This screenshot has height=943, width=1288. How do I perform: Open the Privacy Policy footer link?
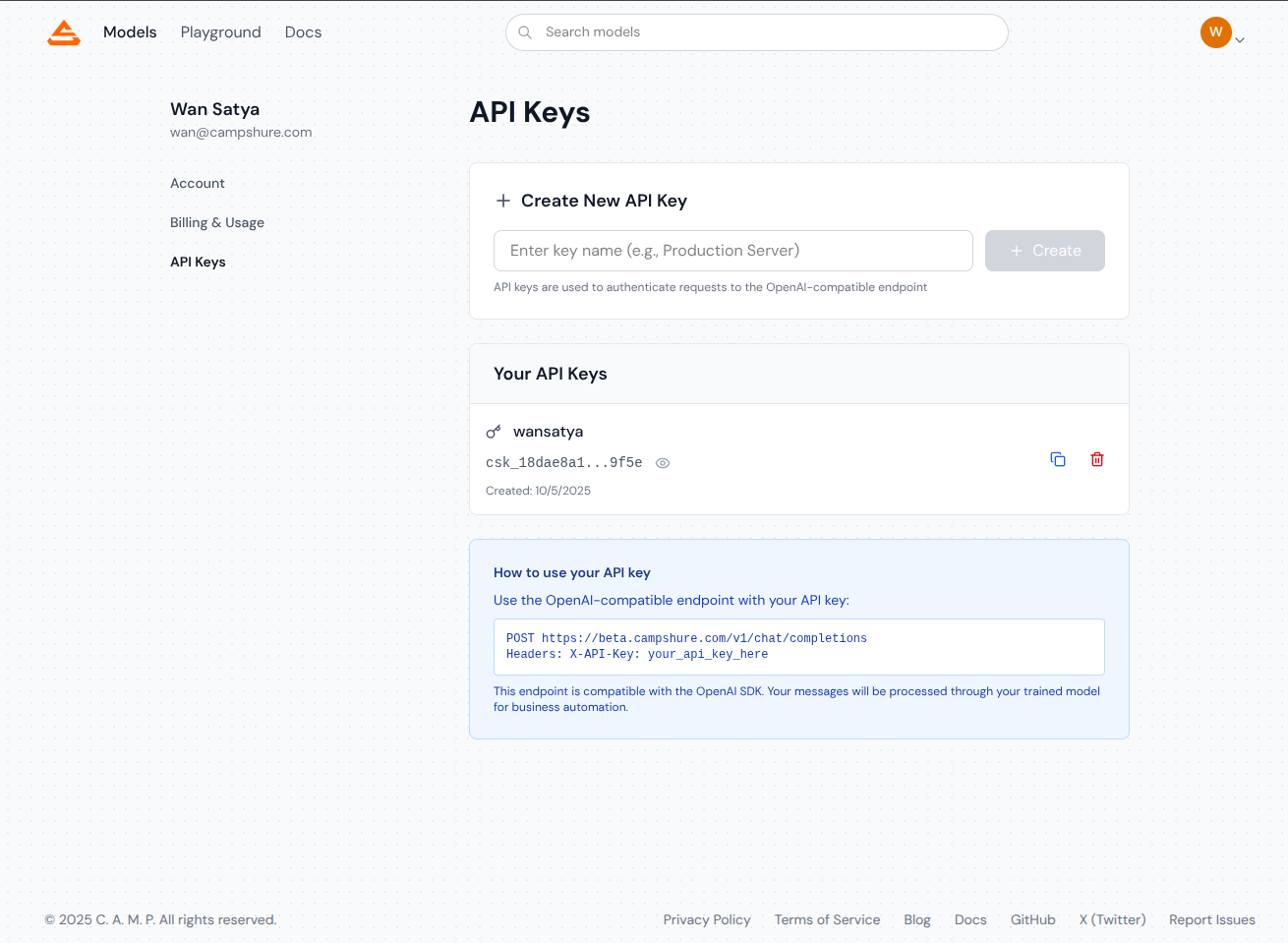pyautogui.click(x=706, y=920)
